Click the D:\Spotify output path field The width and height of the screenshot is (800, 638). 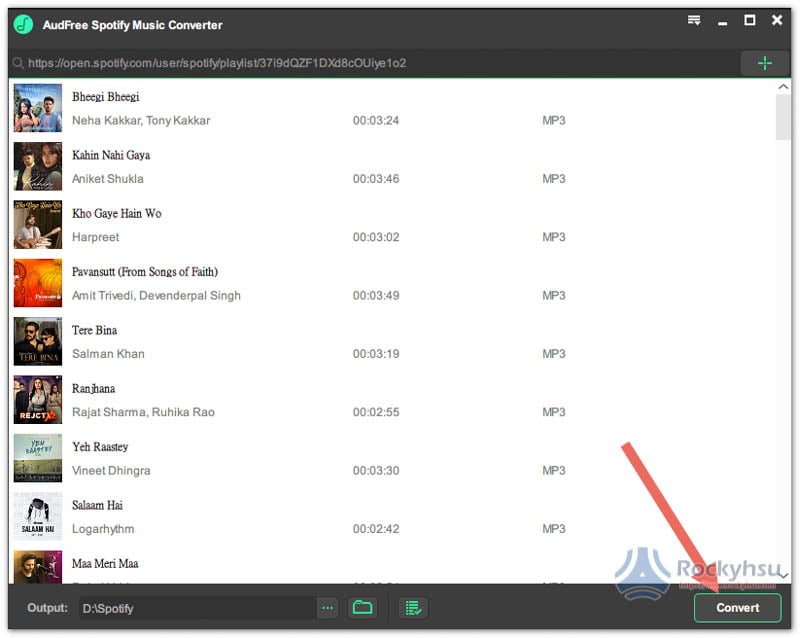click(x=197, y=608)
